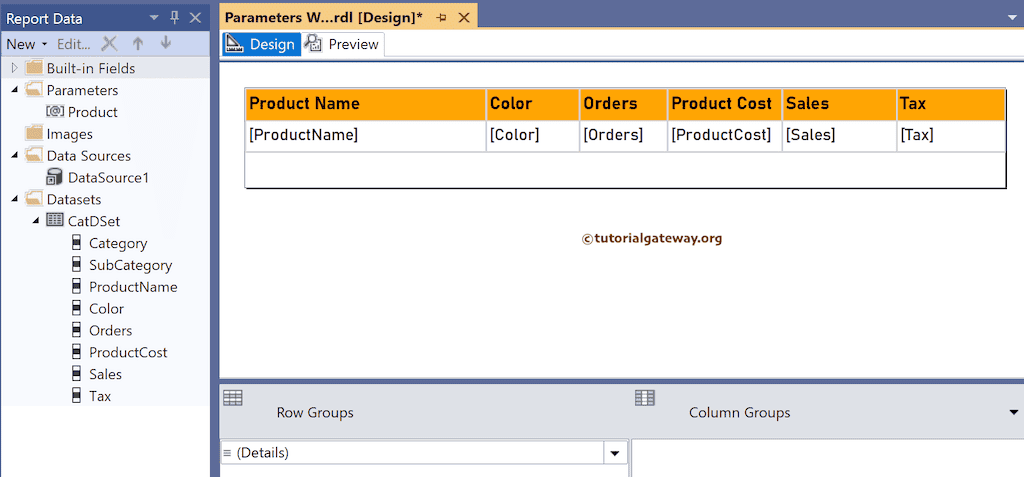Click the delete X icon in Report Data toolbar
This screenshot has width=1024, height=477.
110,44
